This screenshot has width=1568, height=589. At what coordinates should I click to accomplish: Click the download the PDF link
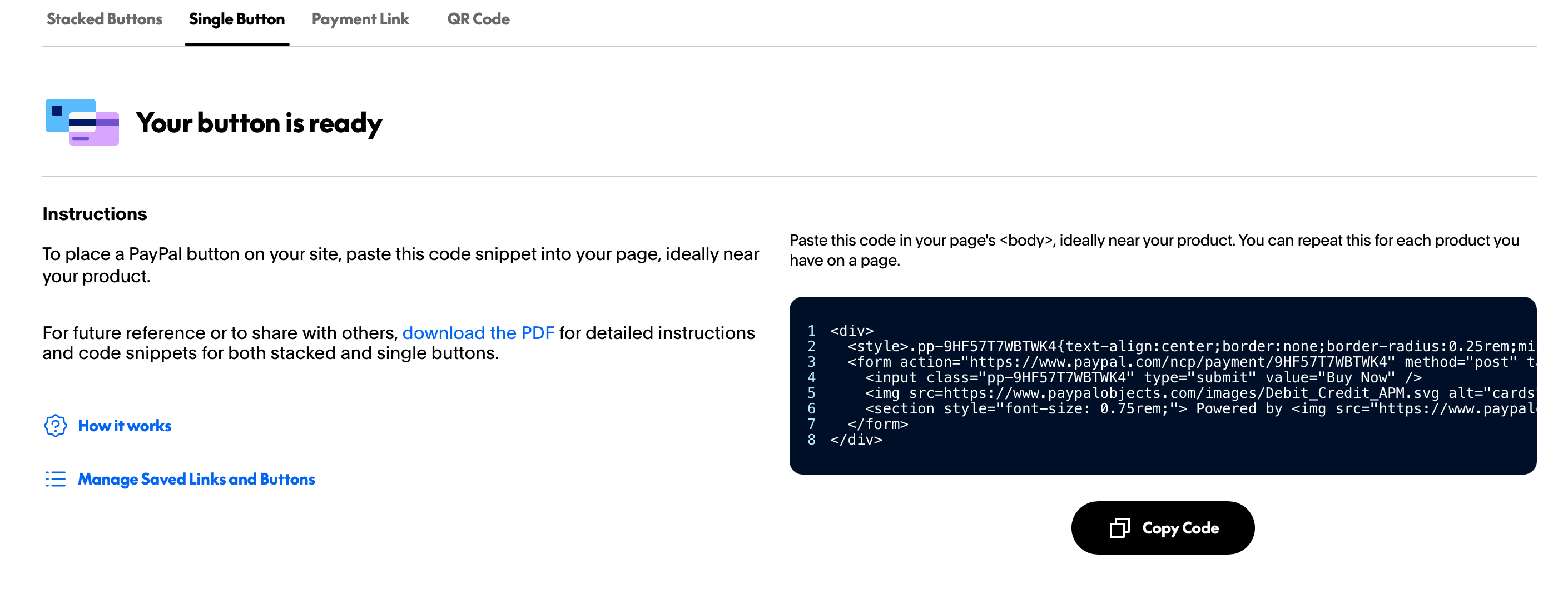[478, 333]
